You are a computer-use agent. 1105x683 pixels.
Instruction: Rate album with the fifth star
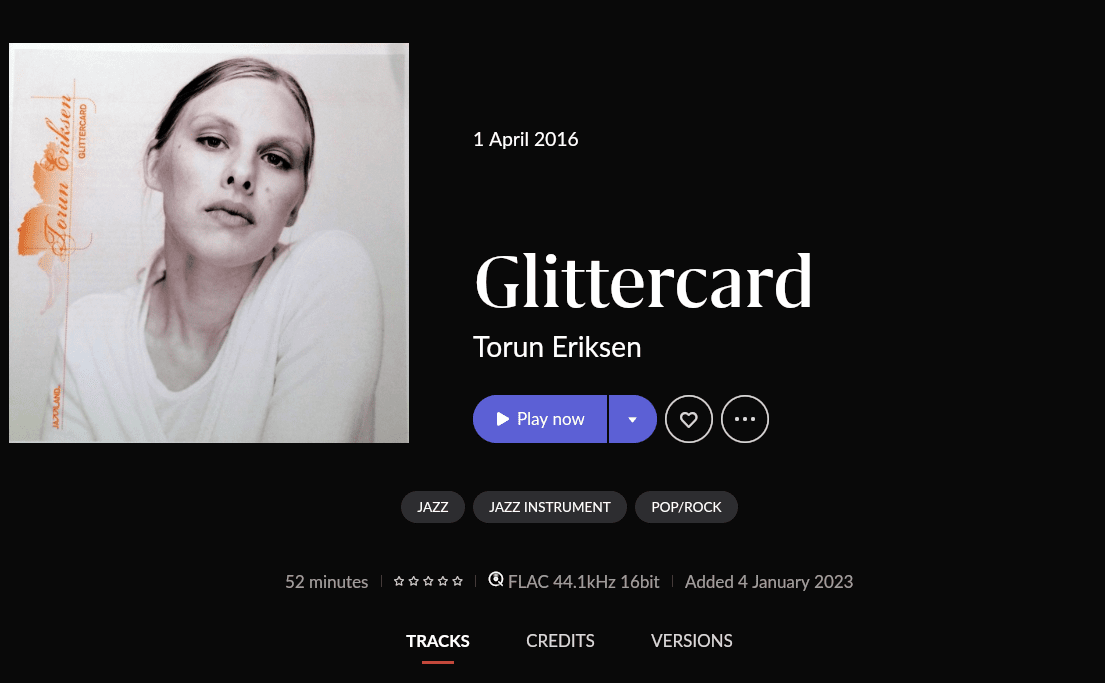point(457,581)
